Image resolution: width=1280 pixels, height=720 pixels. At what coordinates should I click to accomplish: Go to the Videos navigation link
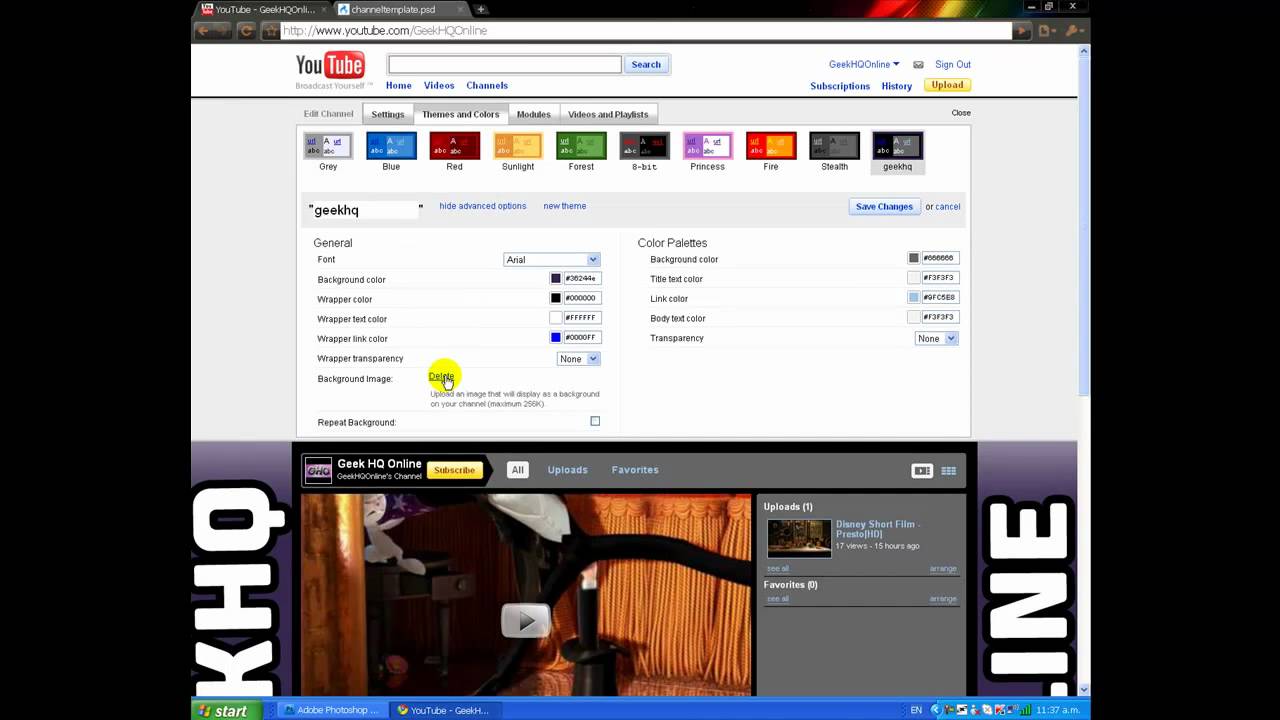(439, 86)
